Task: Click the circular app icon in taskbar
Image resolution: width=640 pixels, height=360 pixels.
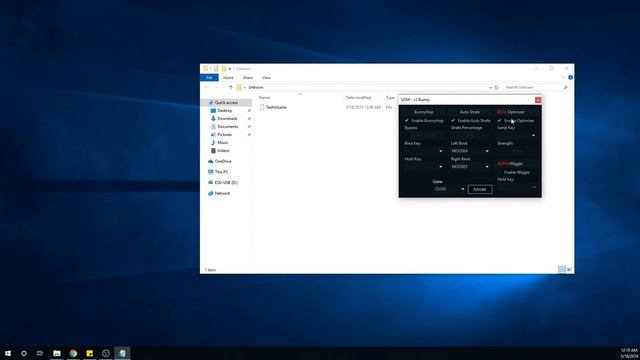Action: (x=106, y=353)
